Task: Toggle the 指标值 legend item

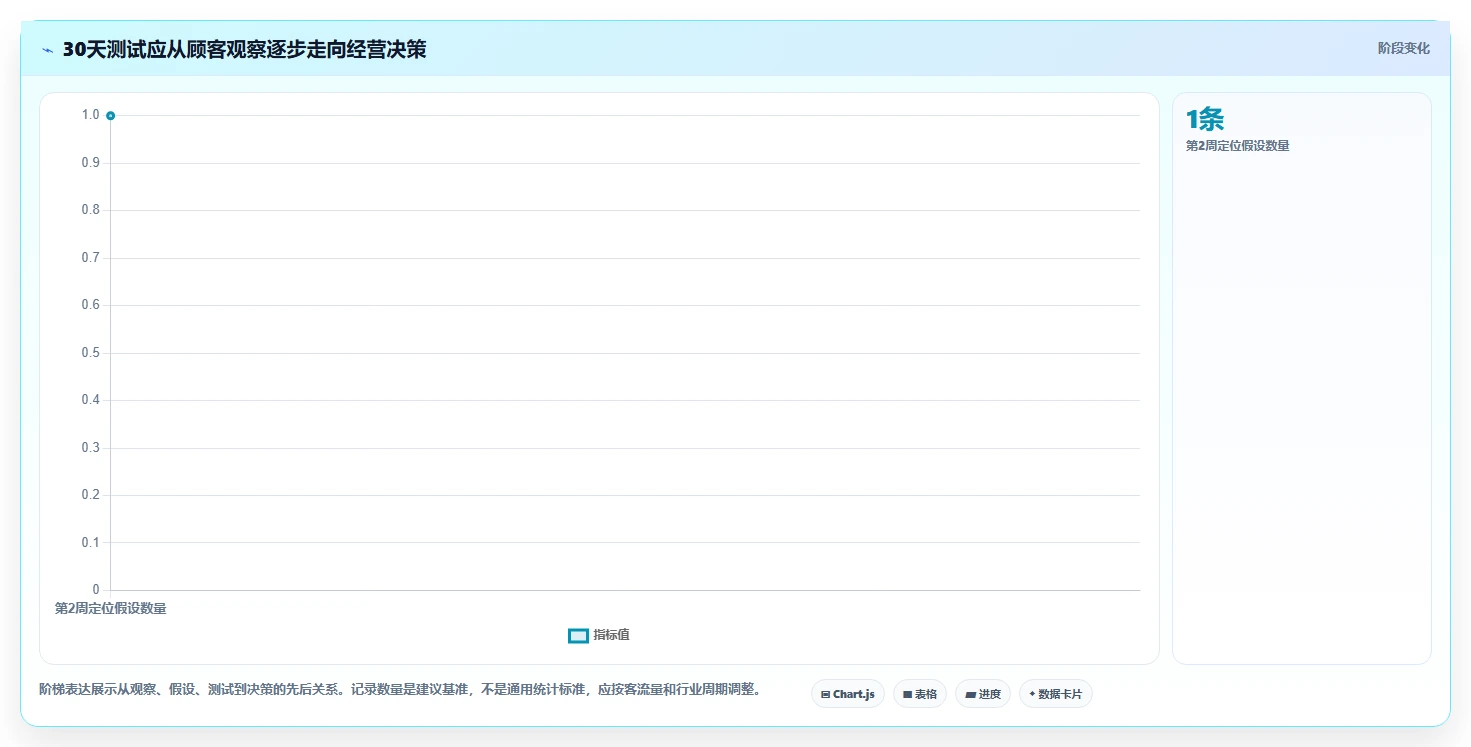Action: coord(599,635)
